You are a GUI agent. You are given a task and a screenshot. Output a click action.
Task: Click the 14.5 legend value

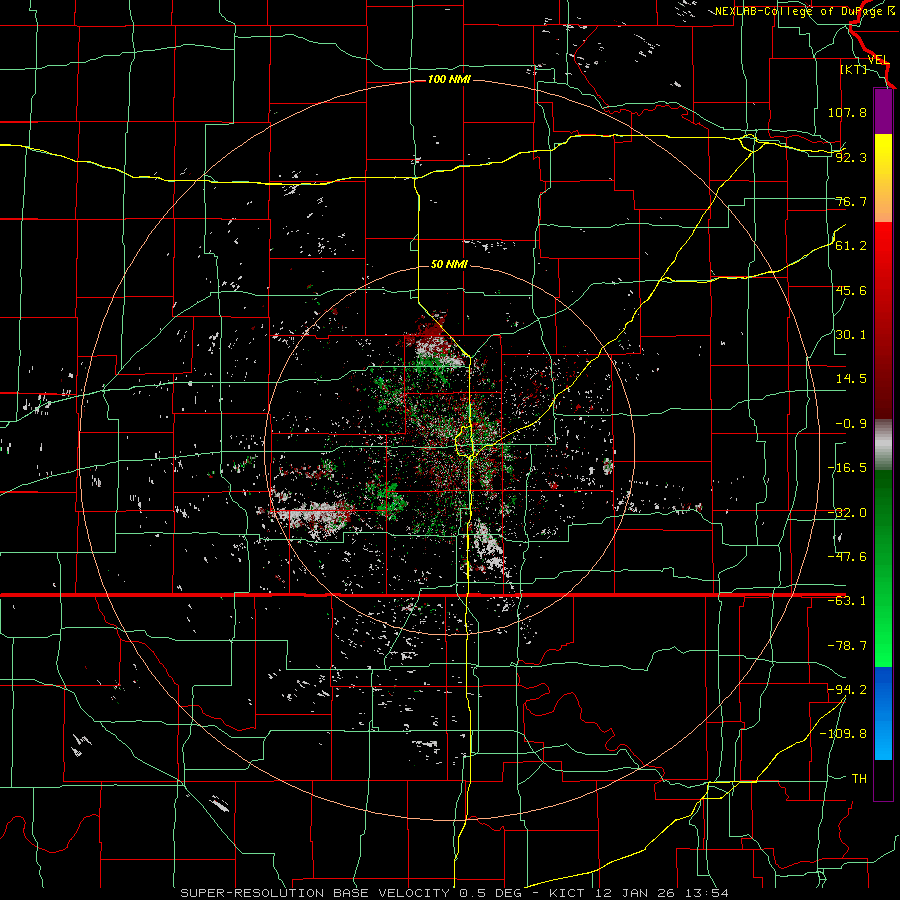click(x=851, y=379)
